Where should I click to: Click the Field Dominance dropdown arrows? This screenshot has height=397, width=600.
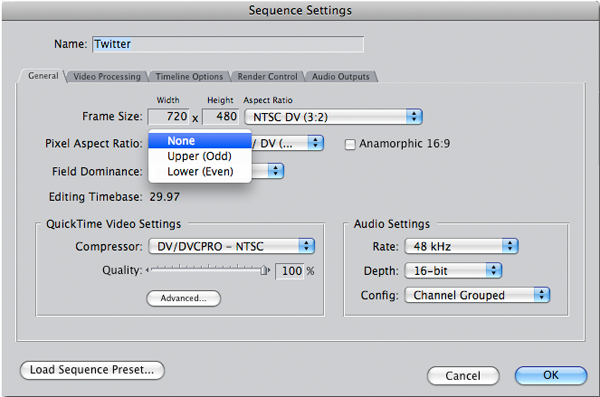click(x=275, y=171)
